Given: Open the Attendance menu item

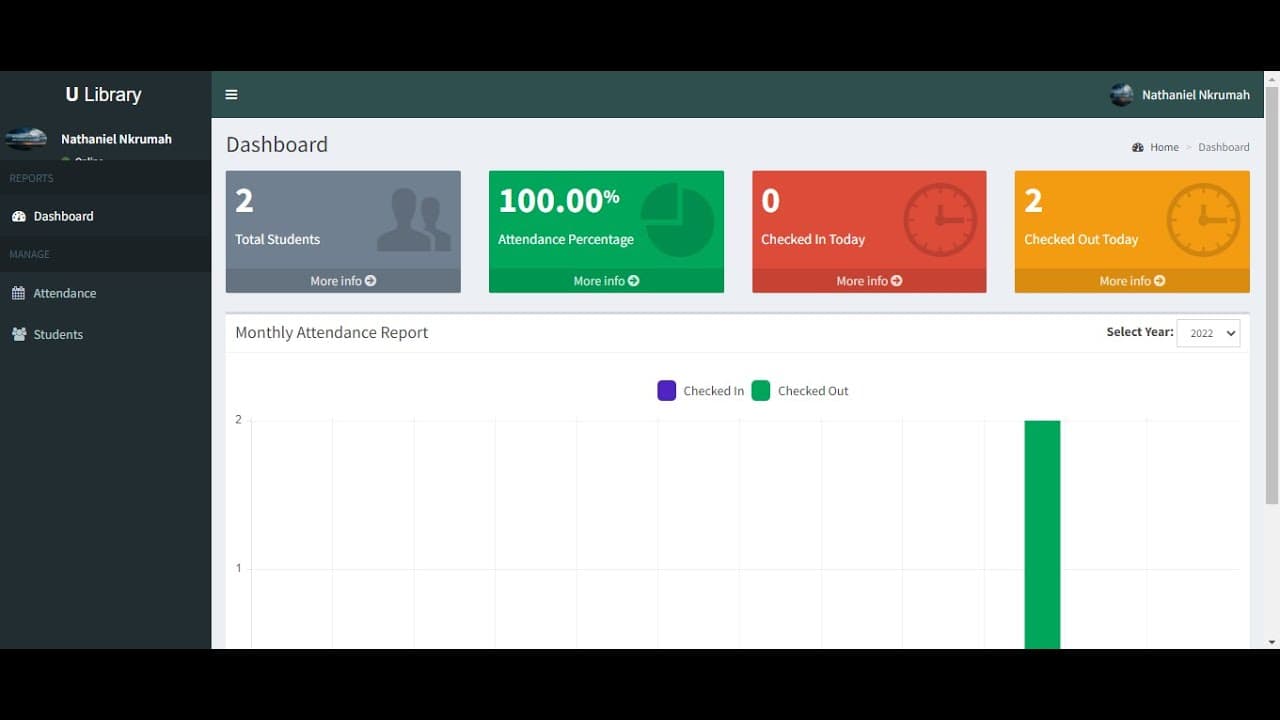Looking at the screenshot, I should (x=65, y=293).
